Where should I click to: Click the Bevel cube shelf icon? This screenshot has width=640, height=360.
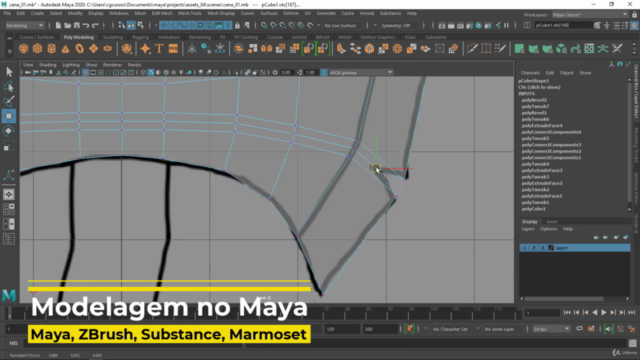click(369, 49)
